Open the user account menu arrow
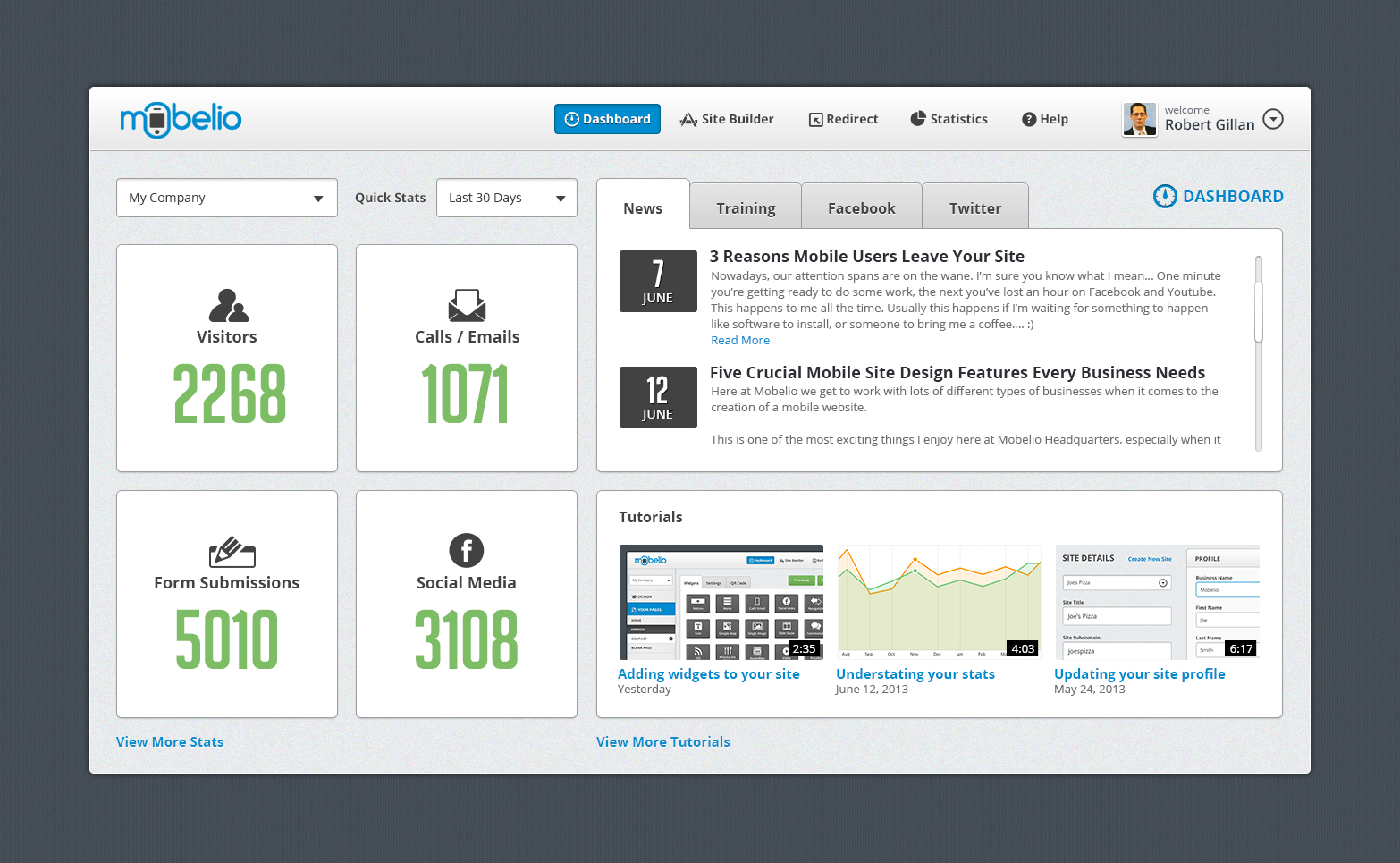 click(x=1272, y=119)
